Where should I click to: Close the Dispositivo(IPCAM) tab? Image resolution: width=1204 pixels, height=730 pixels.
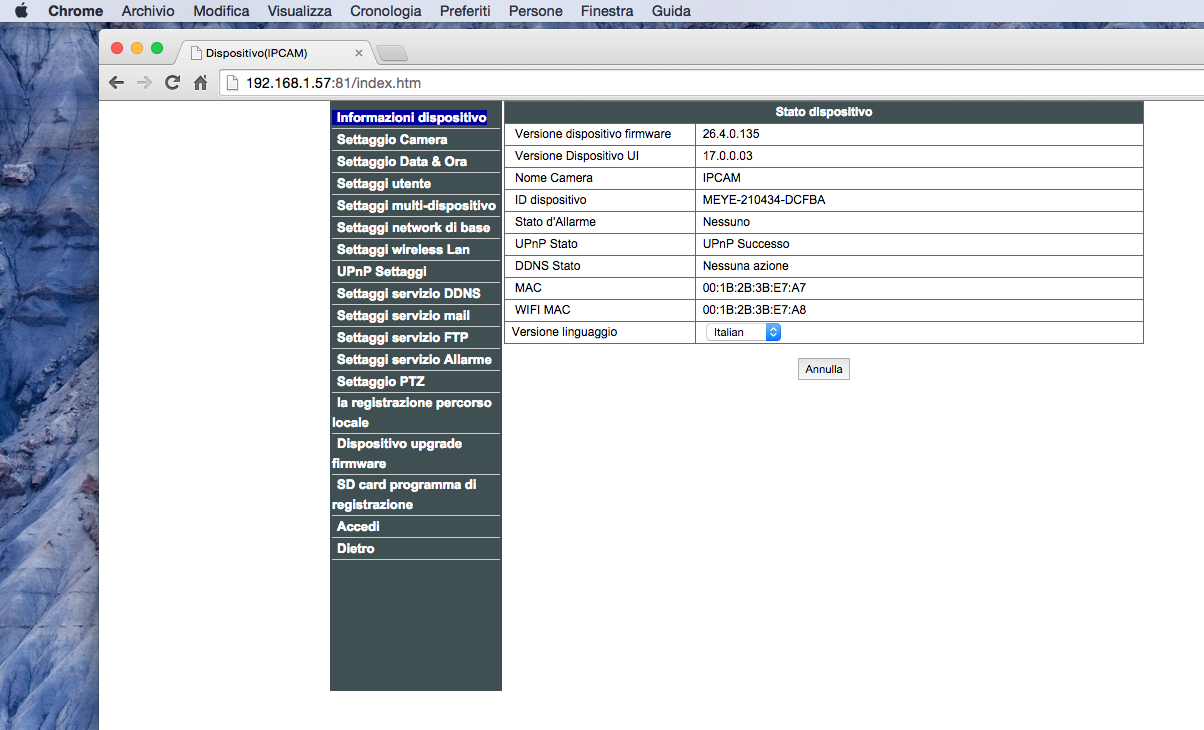click(359, 53)
